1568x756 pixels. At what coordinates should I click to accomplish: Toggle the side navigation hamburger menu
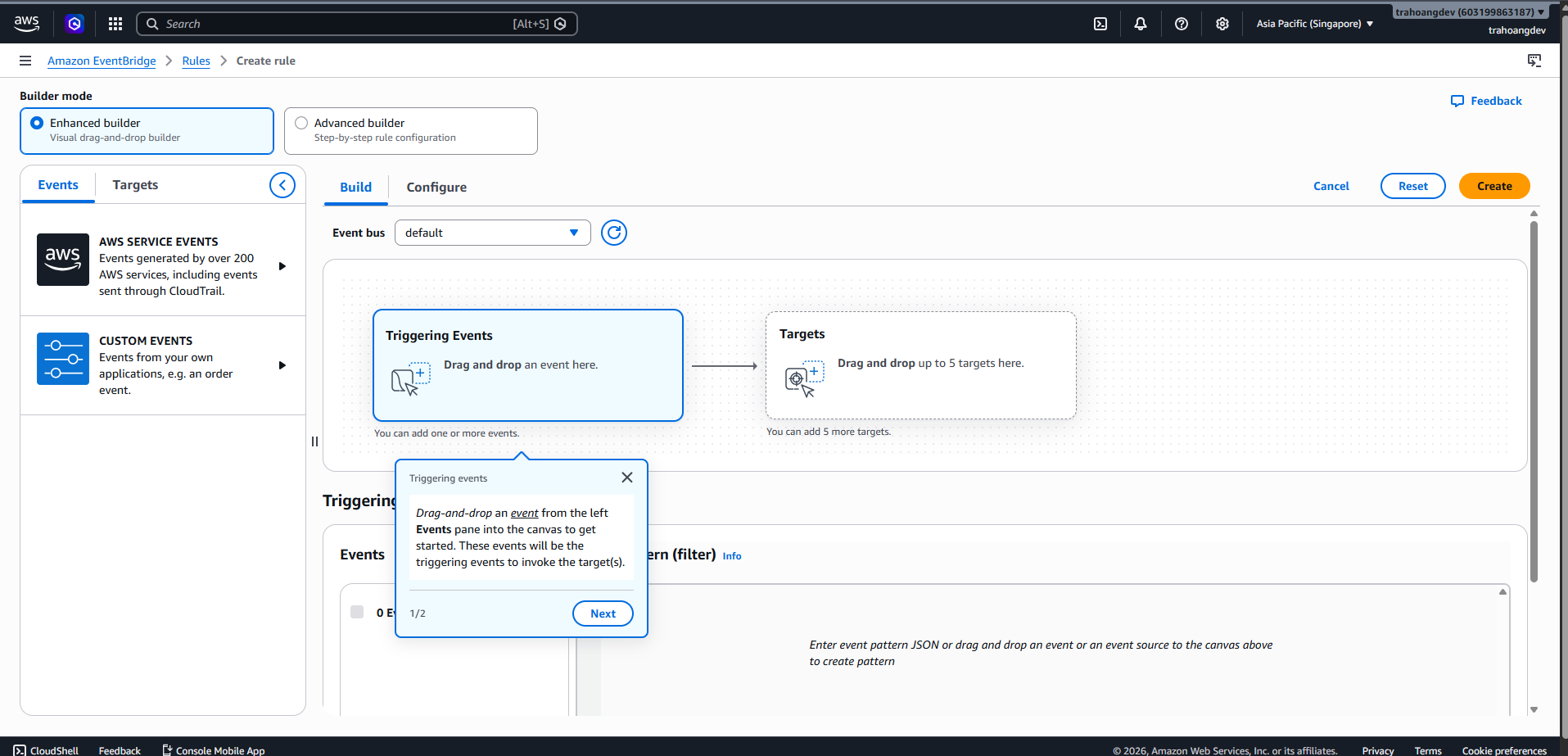point(25,61)
